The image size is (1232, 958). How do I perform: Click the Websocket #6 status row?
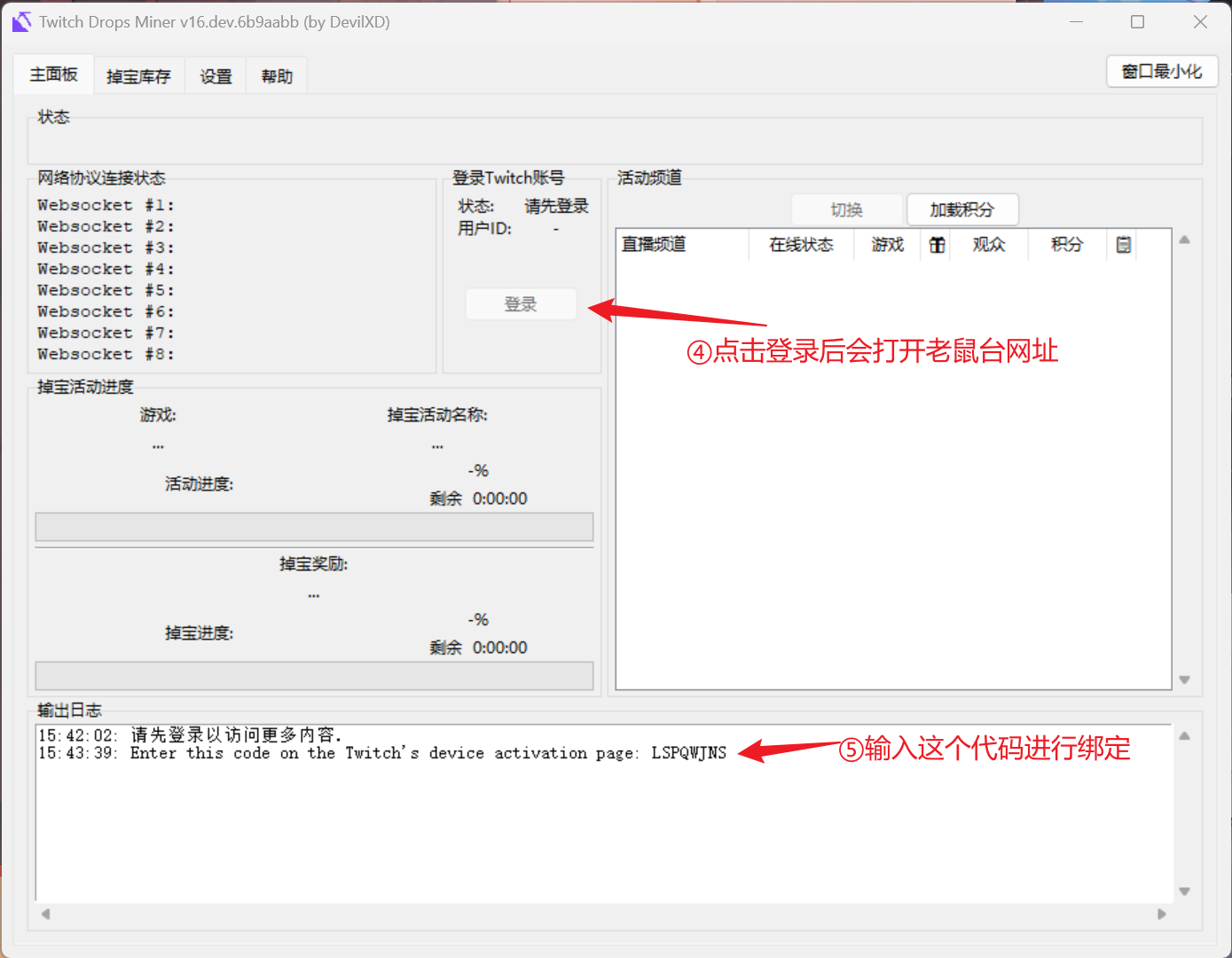pos(106,312)
